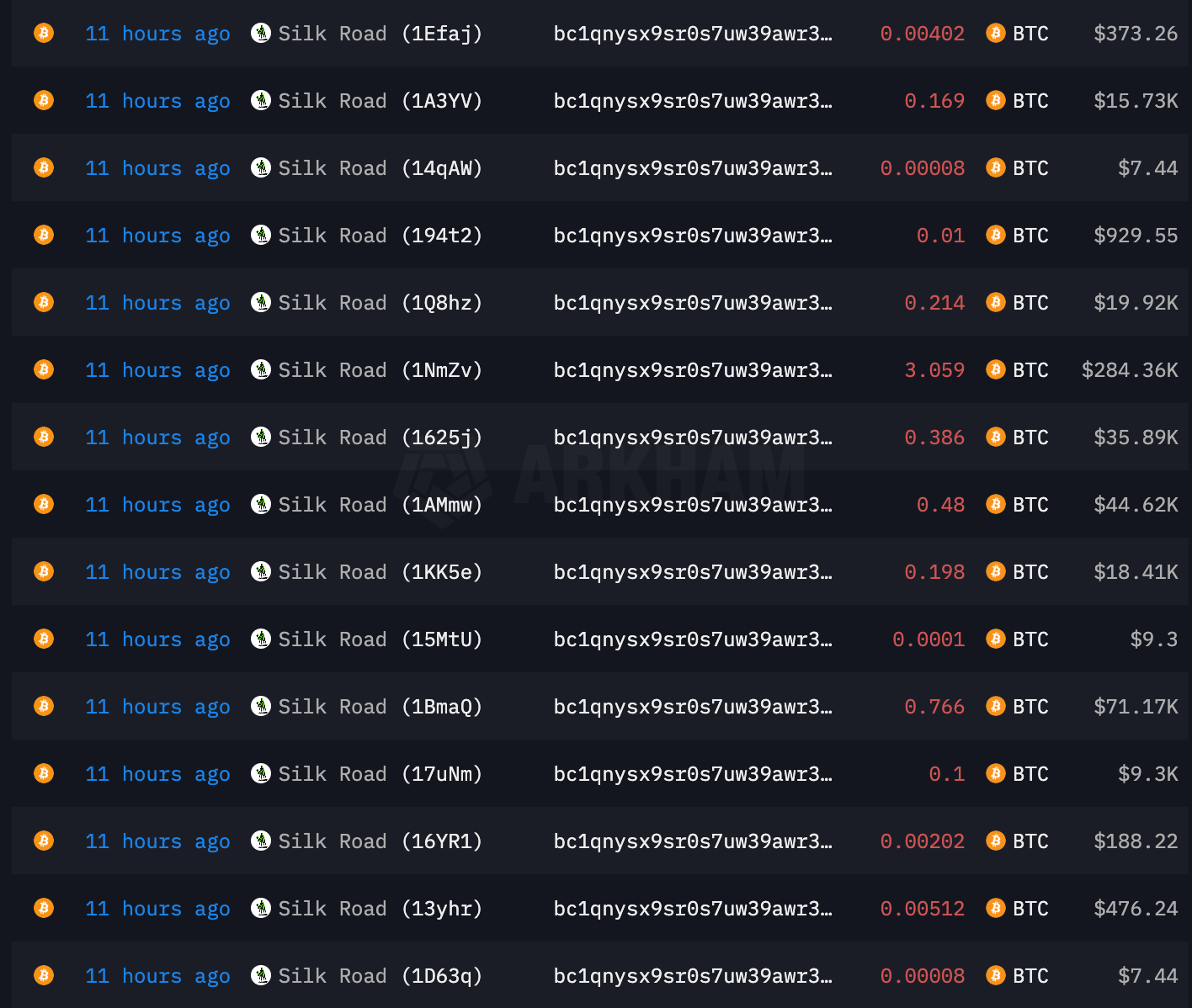1192x1008 pixels.
Task: Click the Silk Road entity icon beside 1KK5e
Action: point(261,571)
